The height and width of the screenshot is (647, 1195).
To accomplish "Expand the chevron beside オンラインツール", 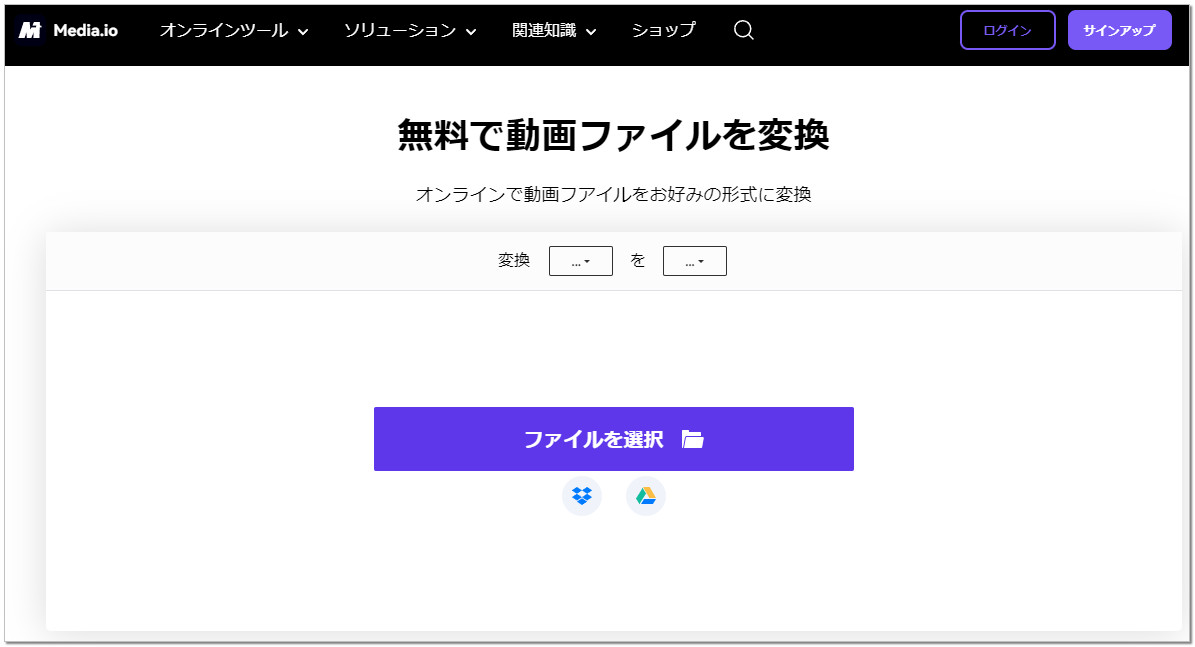I will [302, 32].
